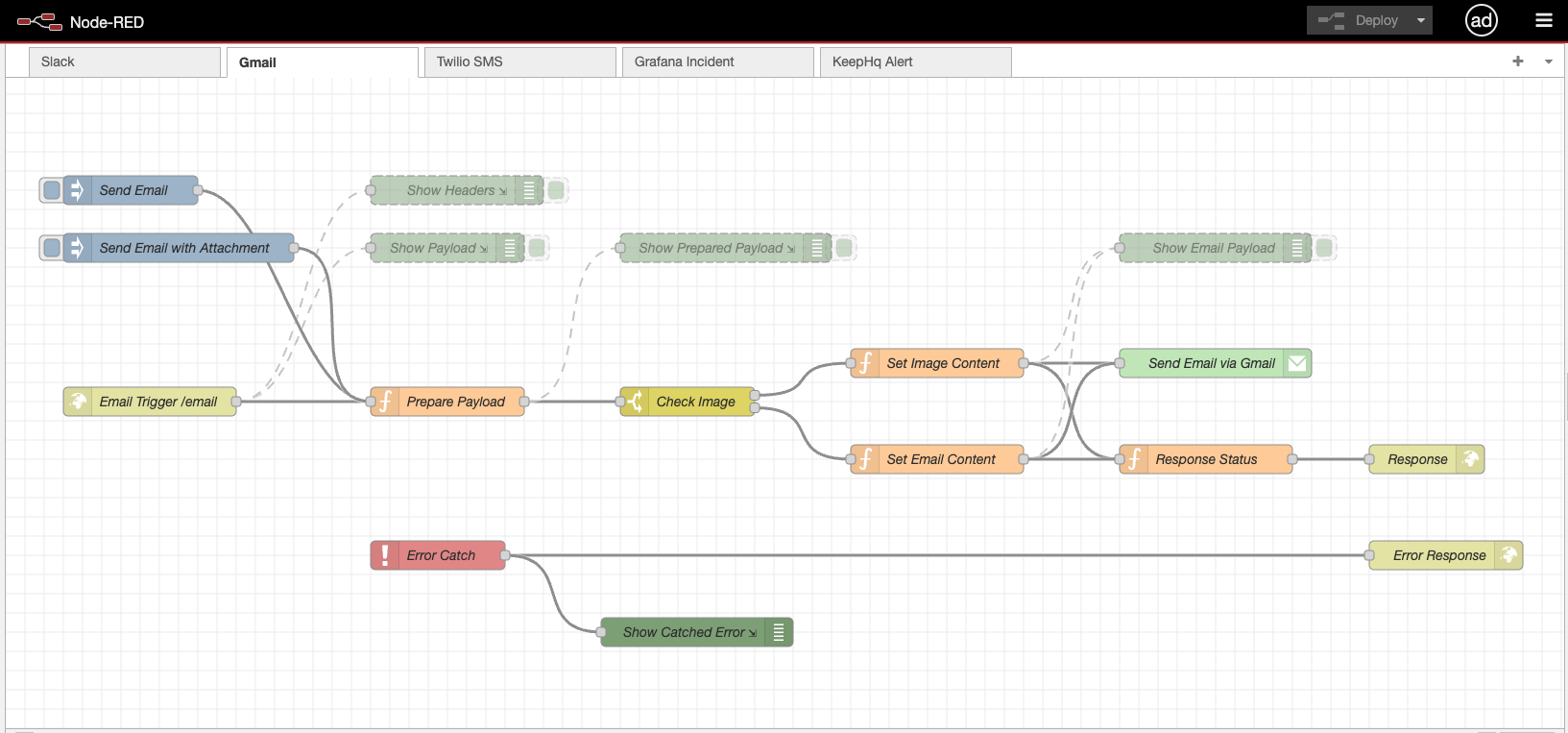Click the Email Trigger /email output port

pyautogui.click(x=236, y=402)
